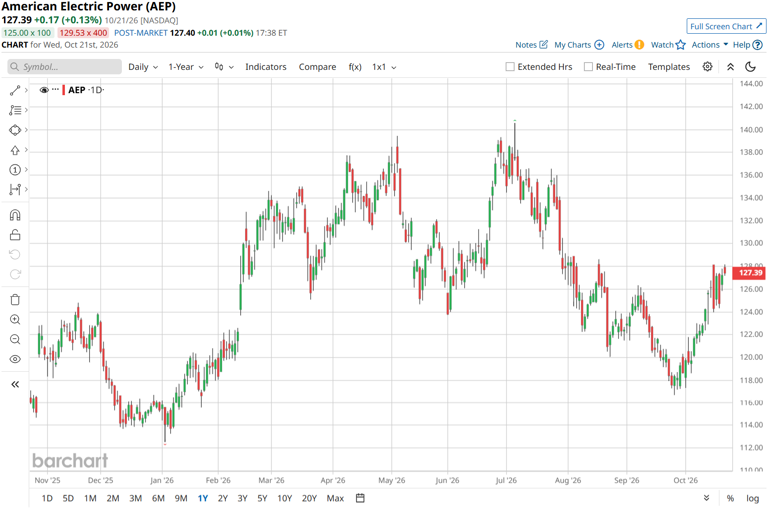Select the 5Y time range

pos(263,498)
